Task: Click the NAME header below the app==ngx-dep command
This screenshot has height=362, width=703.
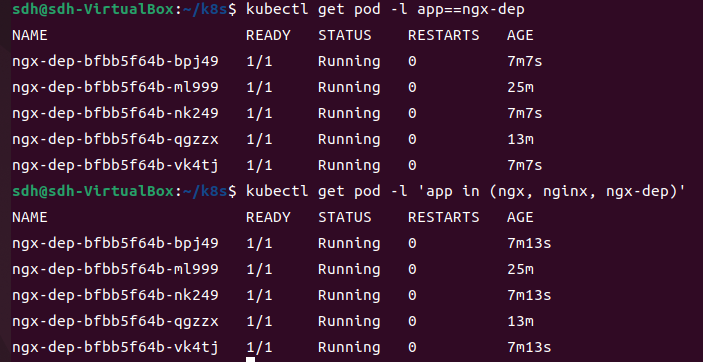Action: pos(30,35)
